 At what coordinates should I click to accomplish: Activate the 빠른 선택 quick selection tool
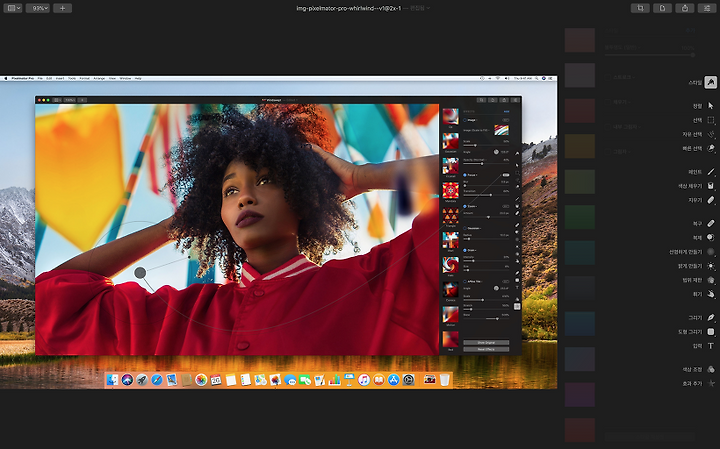point(711,148)
